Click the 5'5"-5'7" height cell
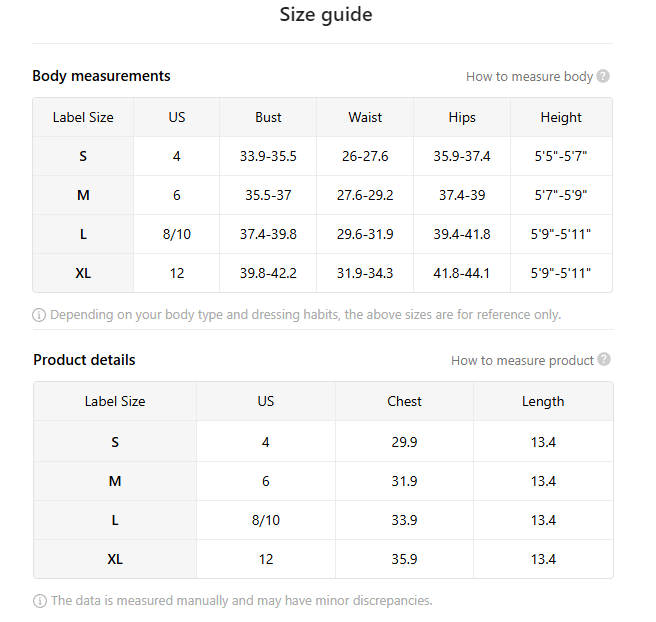Screen dimensions: 656x622 point(561,156)
